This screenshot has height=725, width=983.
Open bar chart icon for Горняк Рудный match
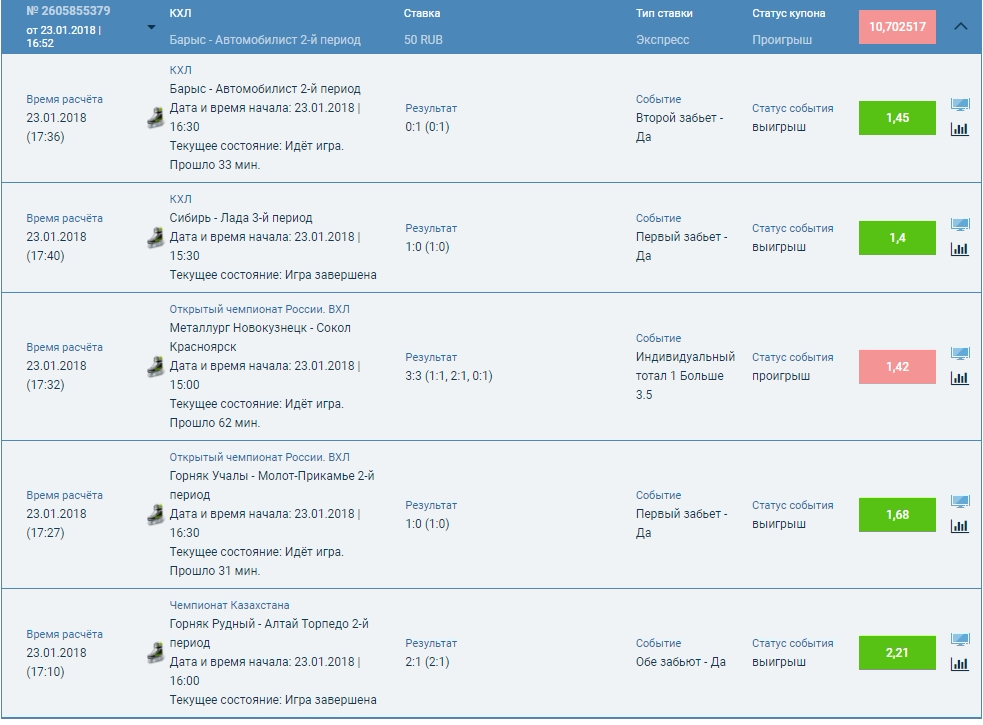tap(959, 664)
